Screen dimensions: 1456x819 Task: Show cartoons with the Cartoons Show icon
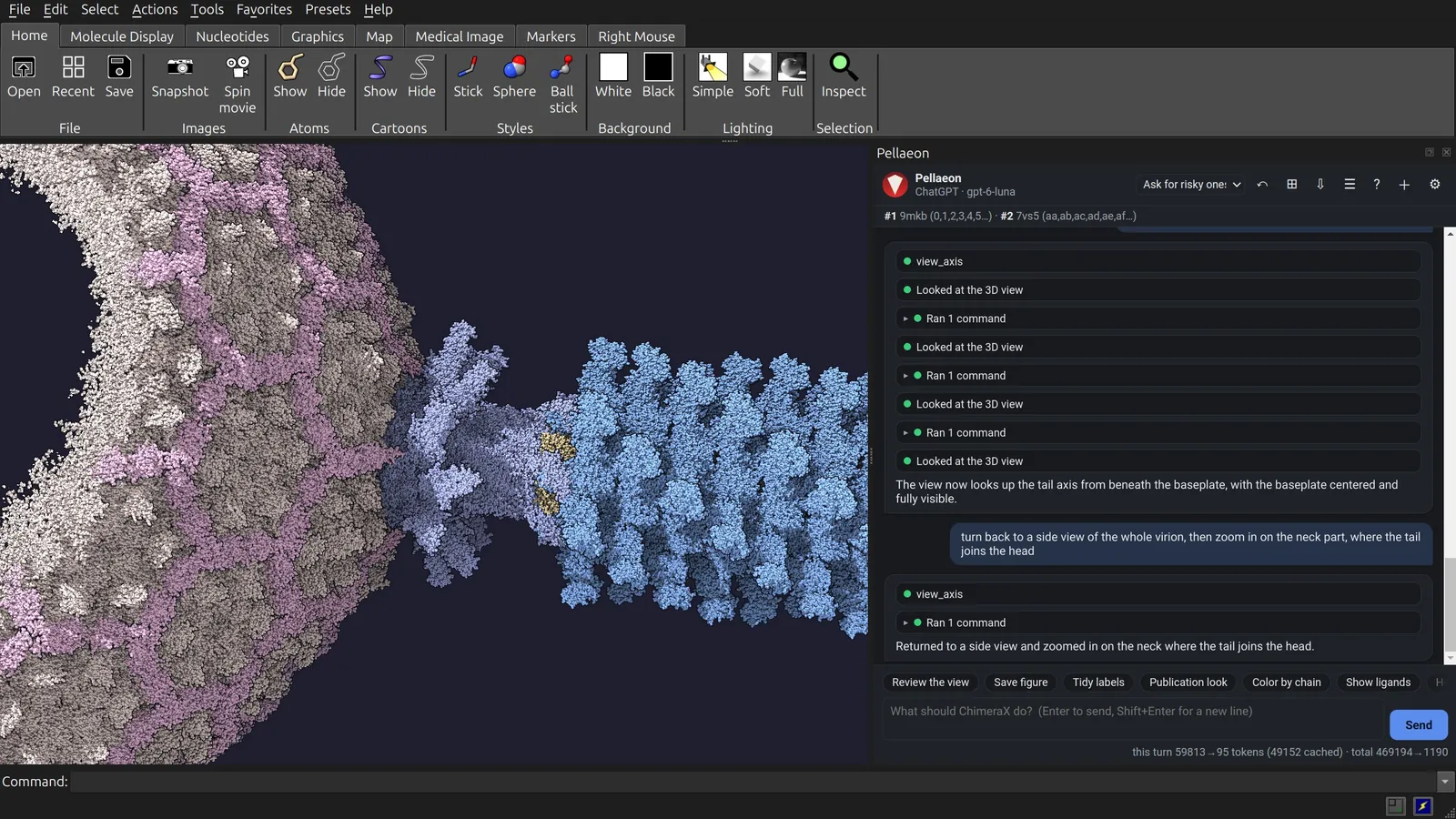click(x=380, y=76)
